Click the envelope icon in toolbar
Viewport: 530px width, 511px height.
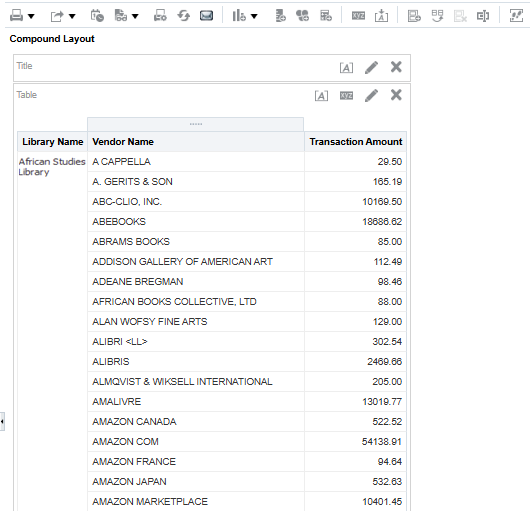pyautogui.click(x=206, y=16)
